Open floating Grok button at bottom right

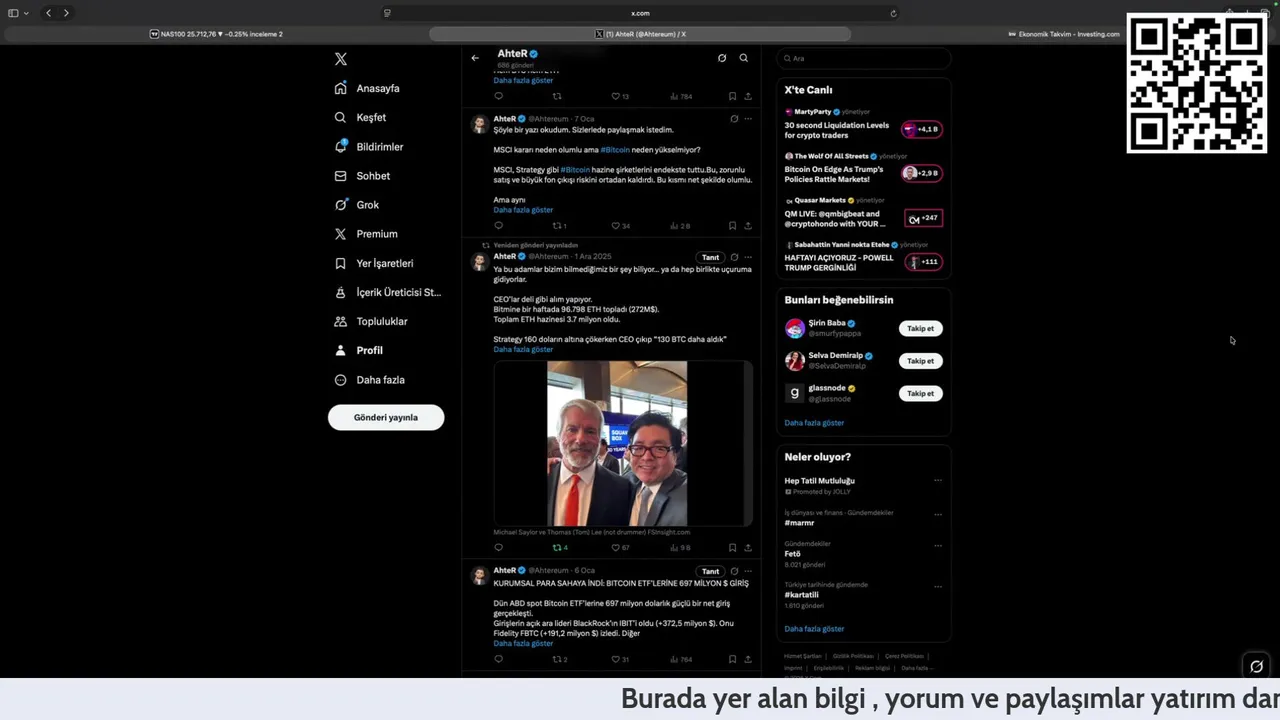coord(1257,666)
